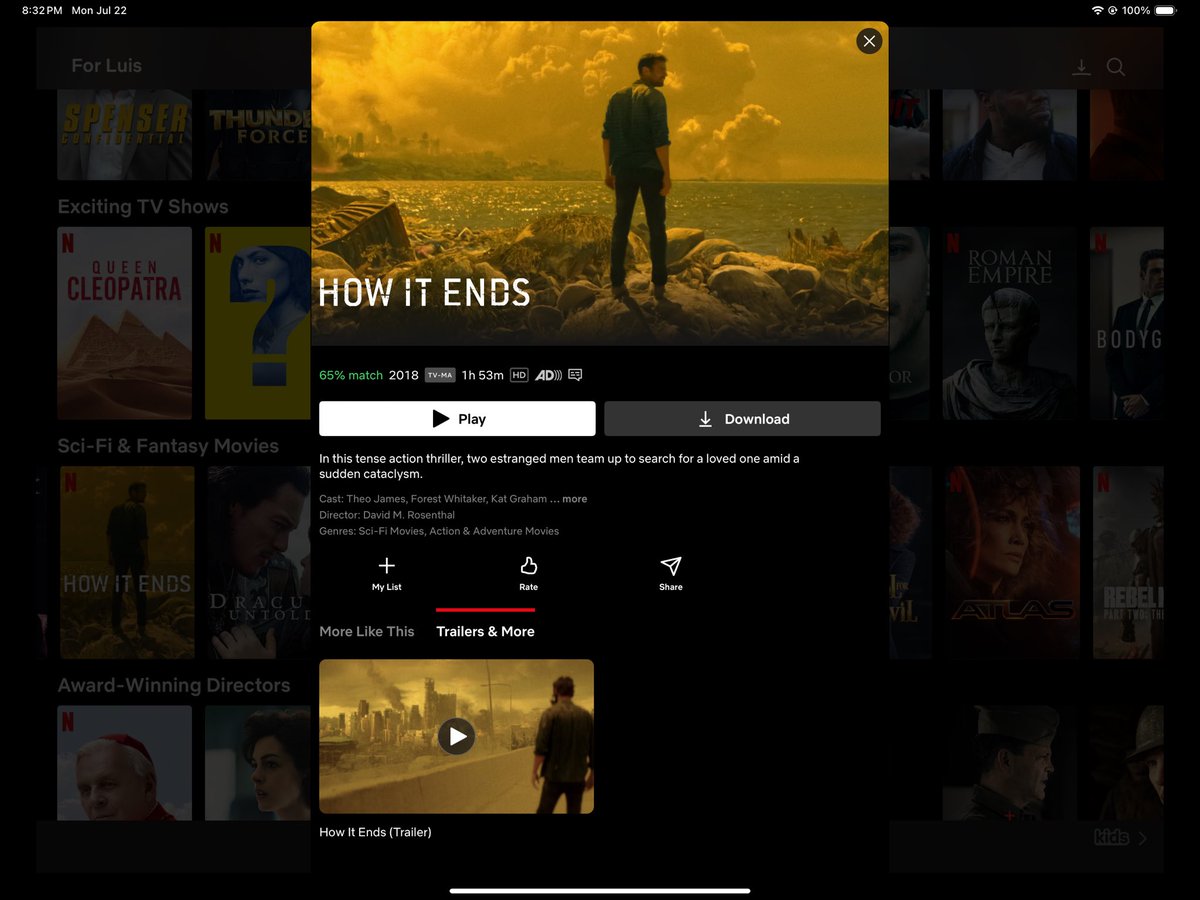Download How It Ends for offline viewing
This screenshot has height=900, width=1200.
coord(742,418)
